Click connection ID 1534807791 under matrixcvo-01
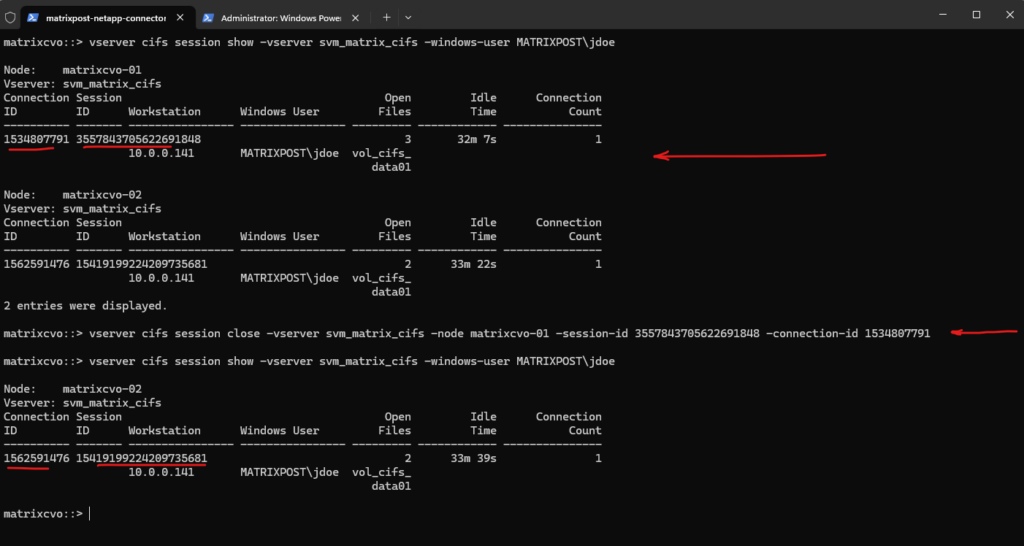This screenshot has width=1024, height=546. [36, 140]
